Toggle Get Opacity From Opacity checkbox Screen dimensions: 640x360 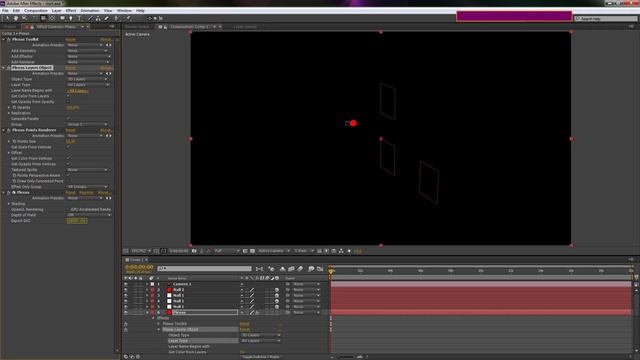[x=68, y=102]
